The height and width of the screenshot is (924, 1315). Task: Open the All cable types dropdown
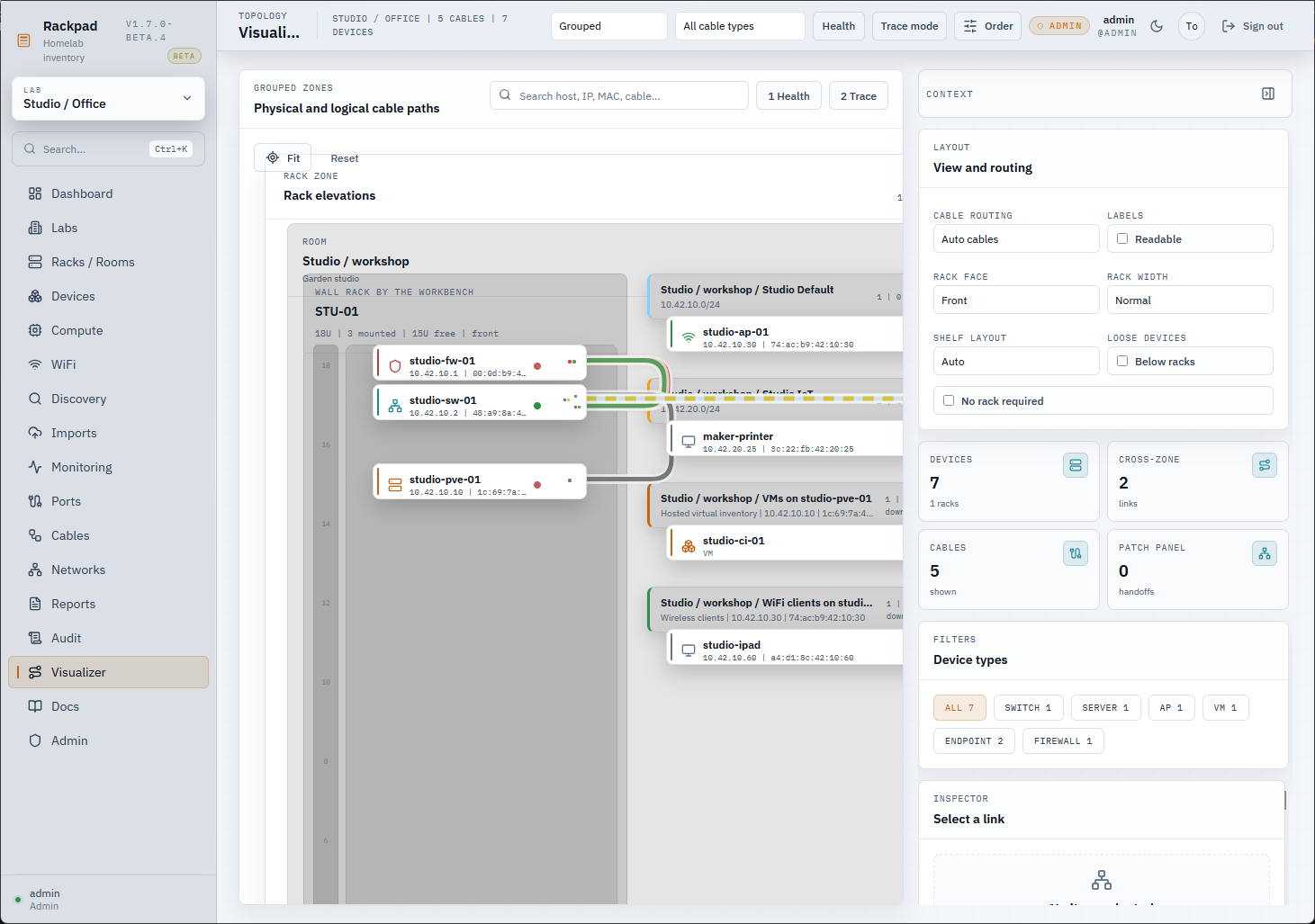pyautogui.click(x=740, y=26)
